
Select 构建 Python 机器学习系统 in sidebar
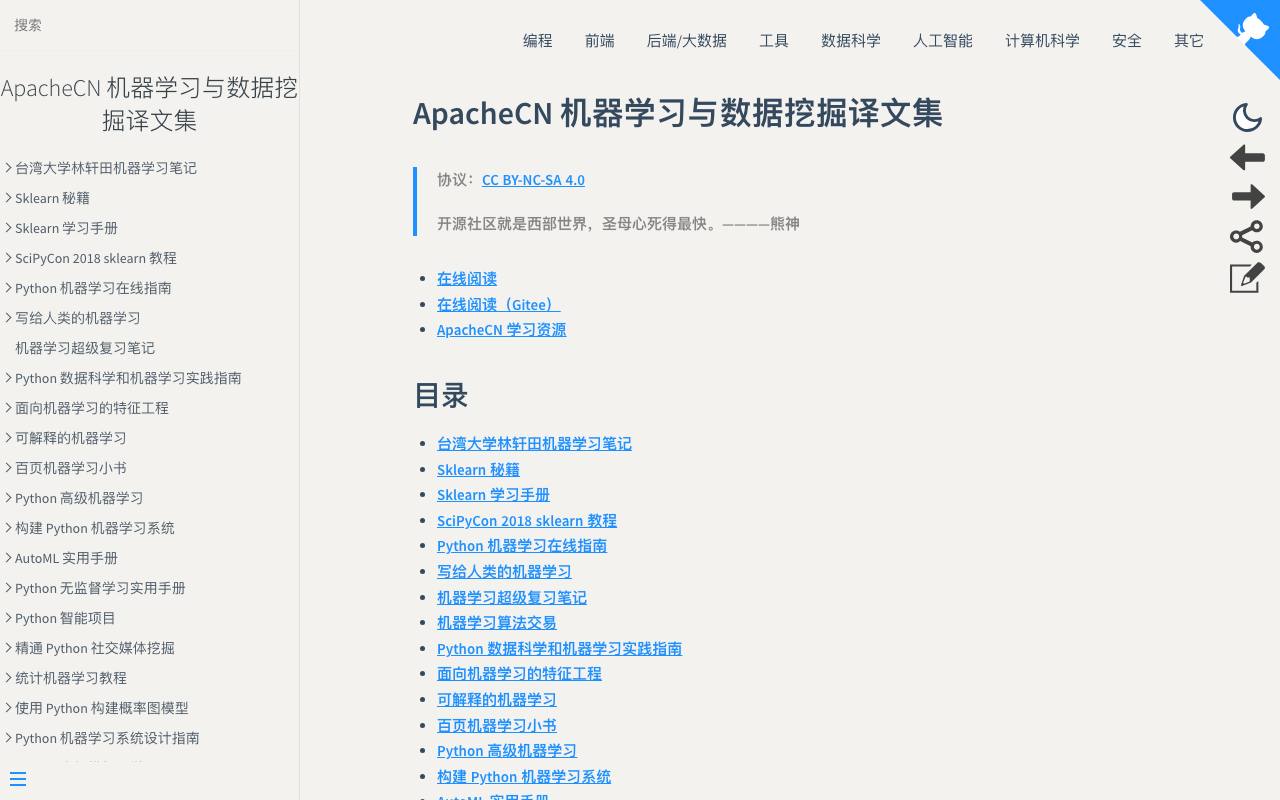[95, 528]
